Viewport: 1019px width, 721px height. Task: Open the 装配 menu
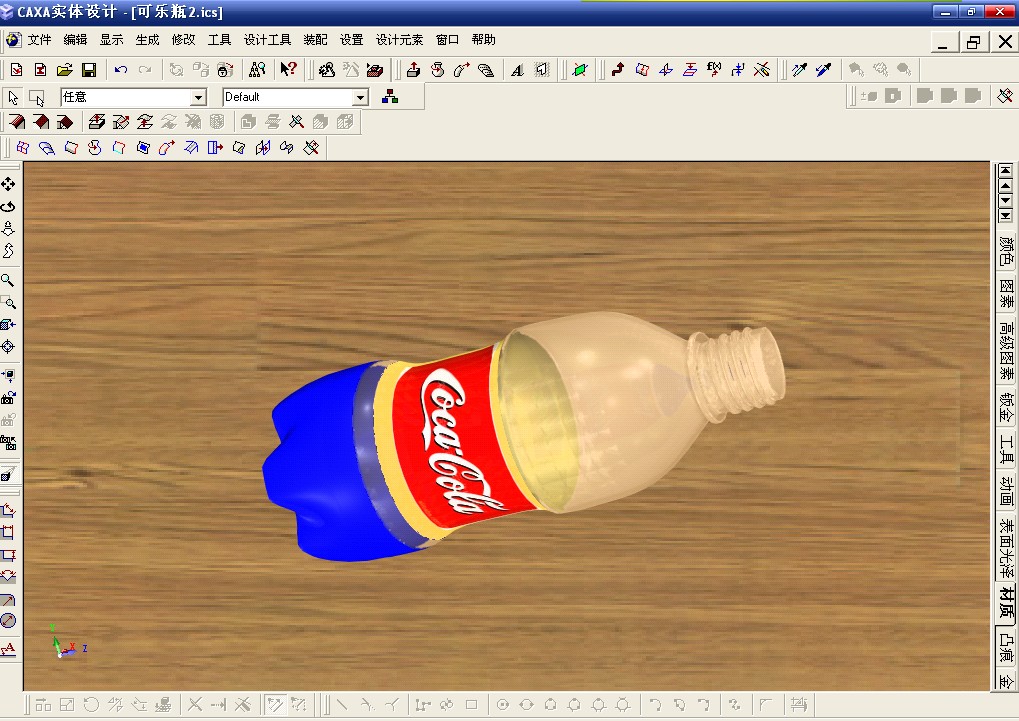[x=315, y=40]
